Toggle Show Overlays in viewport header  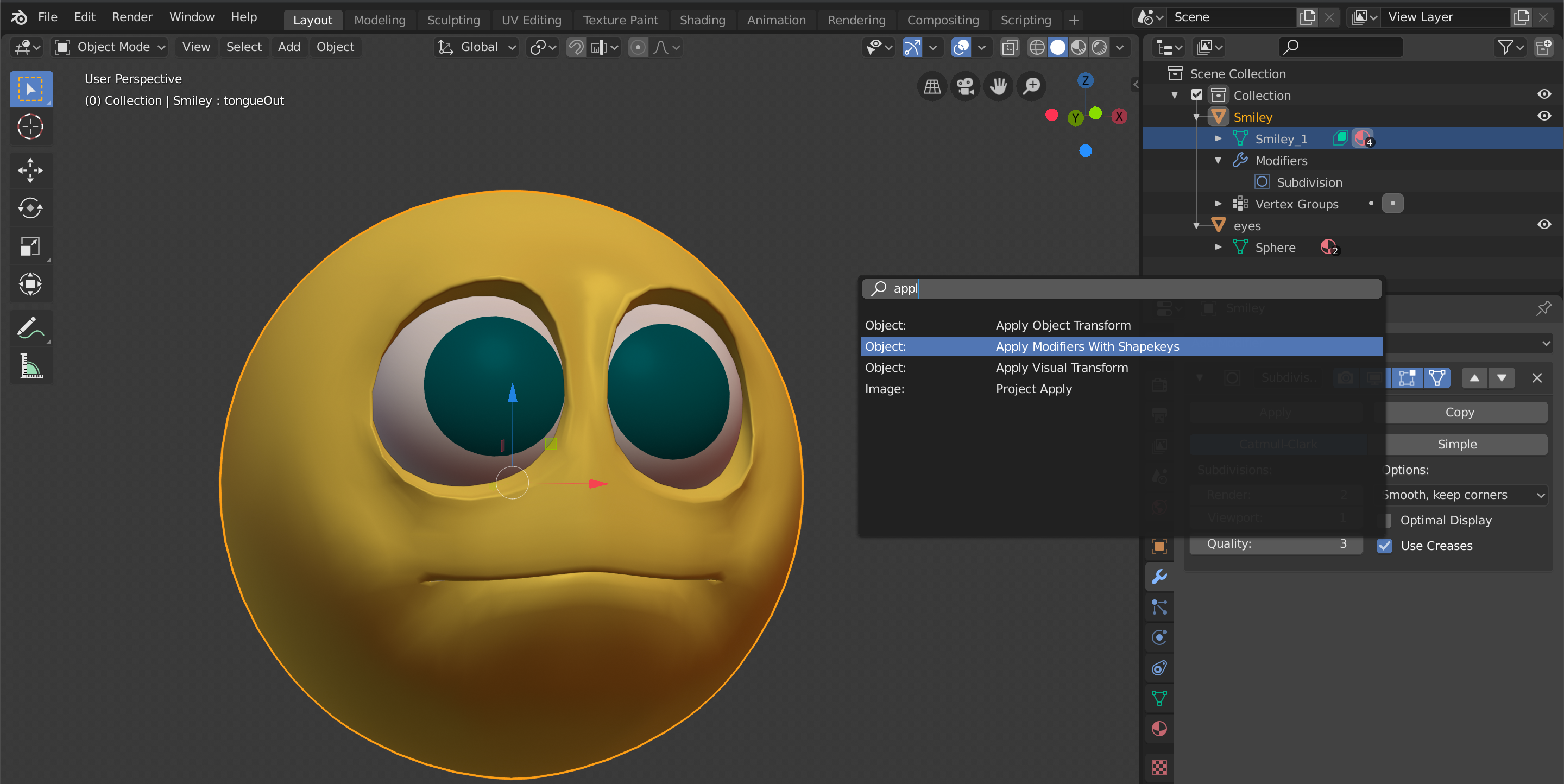pyautogui.click(x=961, y=47)
